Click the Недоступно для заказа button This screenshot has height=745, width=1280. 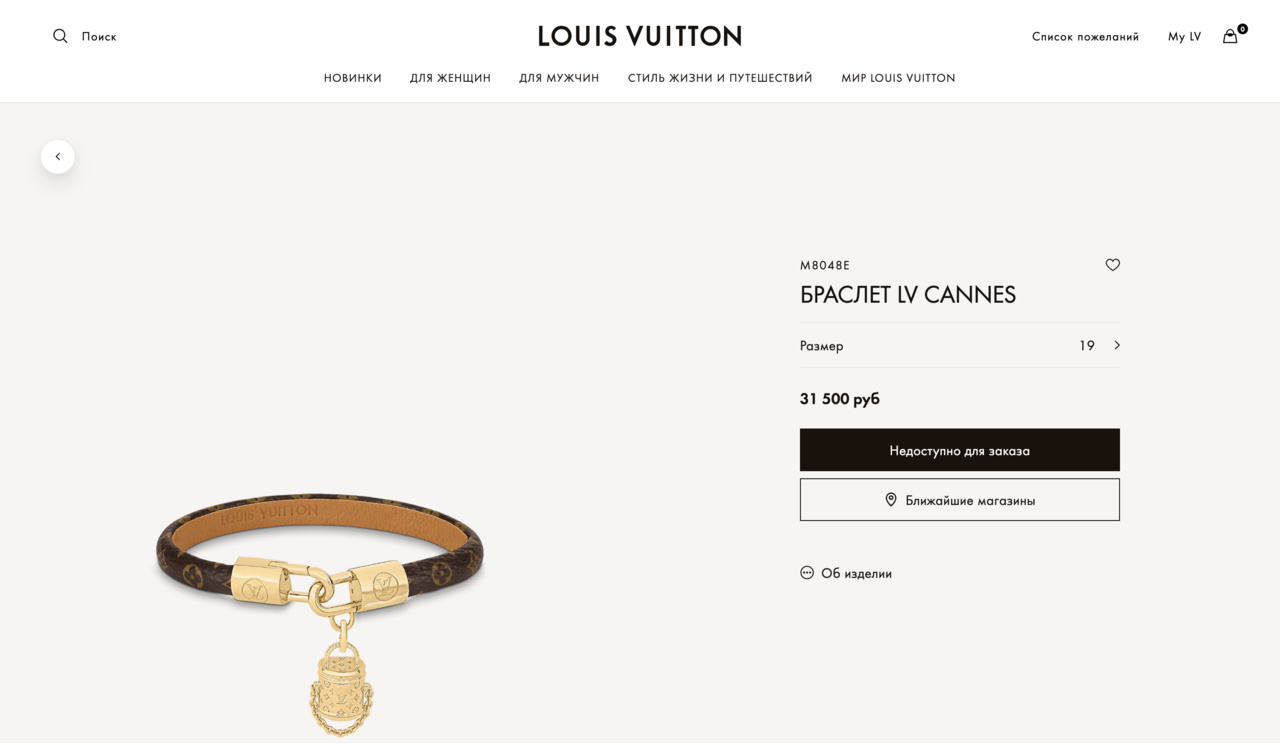(x=960, y=450)
